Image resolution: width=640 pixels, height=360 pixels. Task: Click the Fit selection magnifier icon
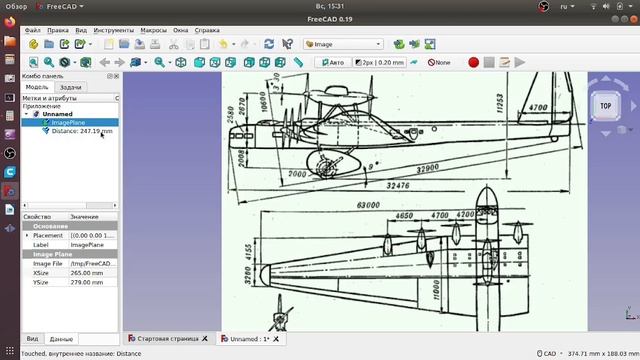pos(49,62)
